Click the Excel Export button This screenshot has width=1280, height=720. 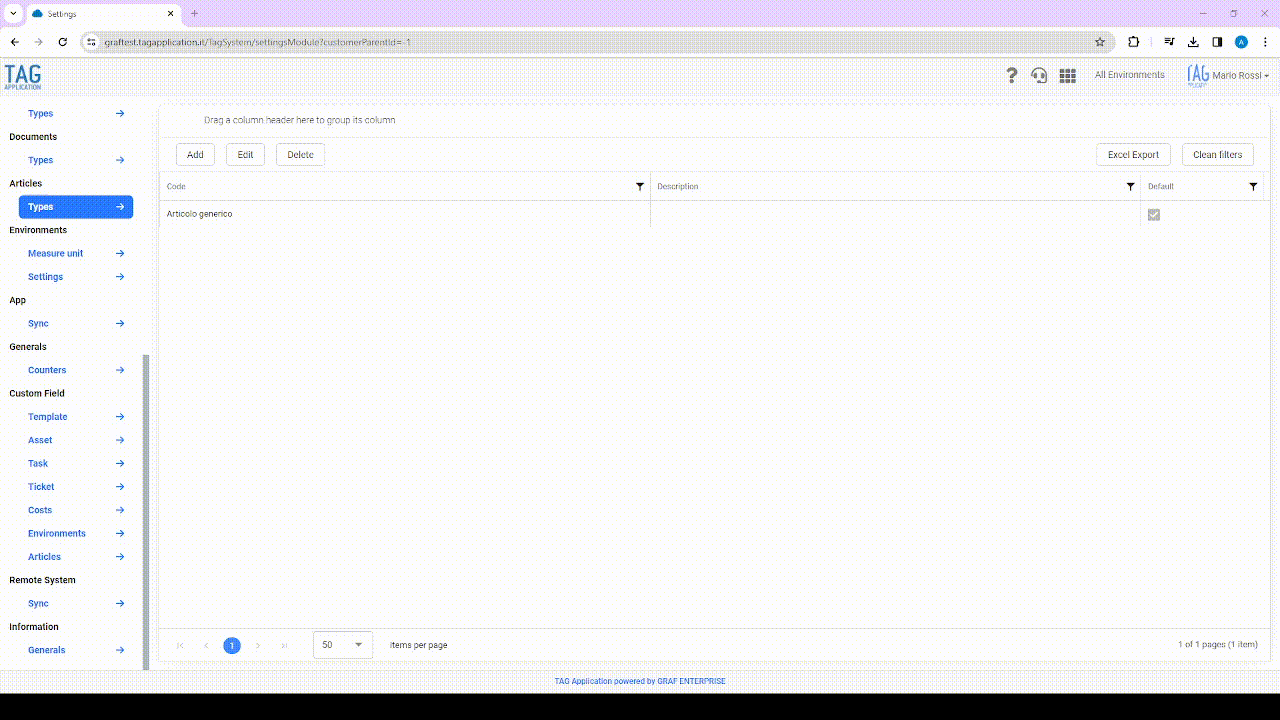[x=1133, y=155]
